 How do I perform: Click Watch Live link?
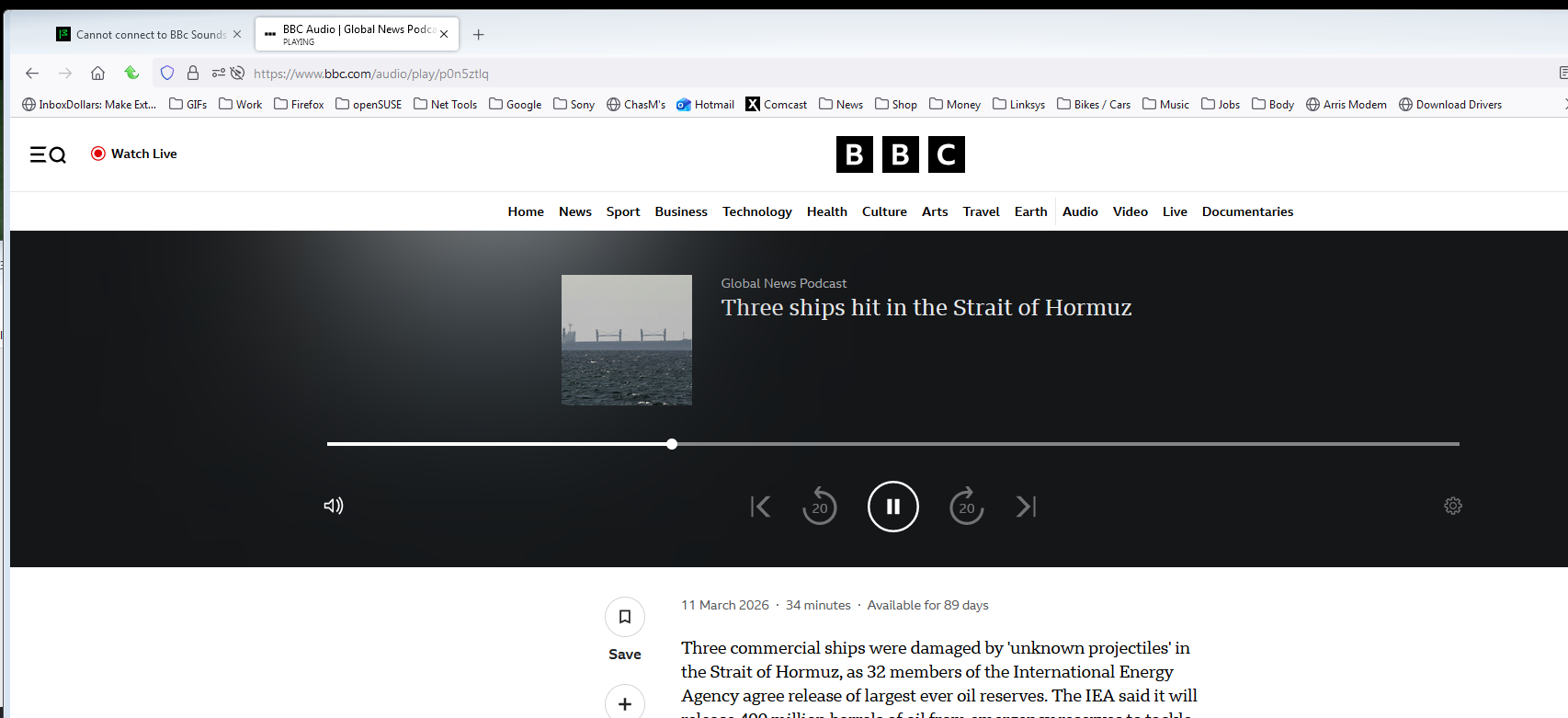(x=134, y=154)
